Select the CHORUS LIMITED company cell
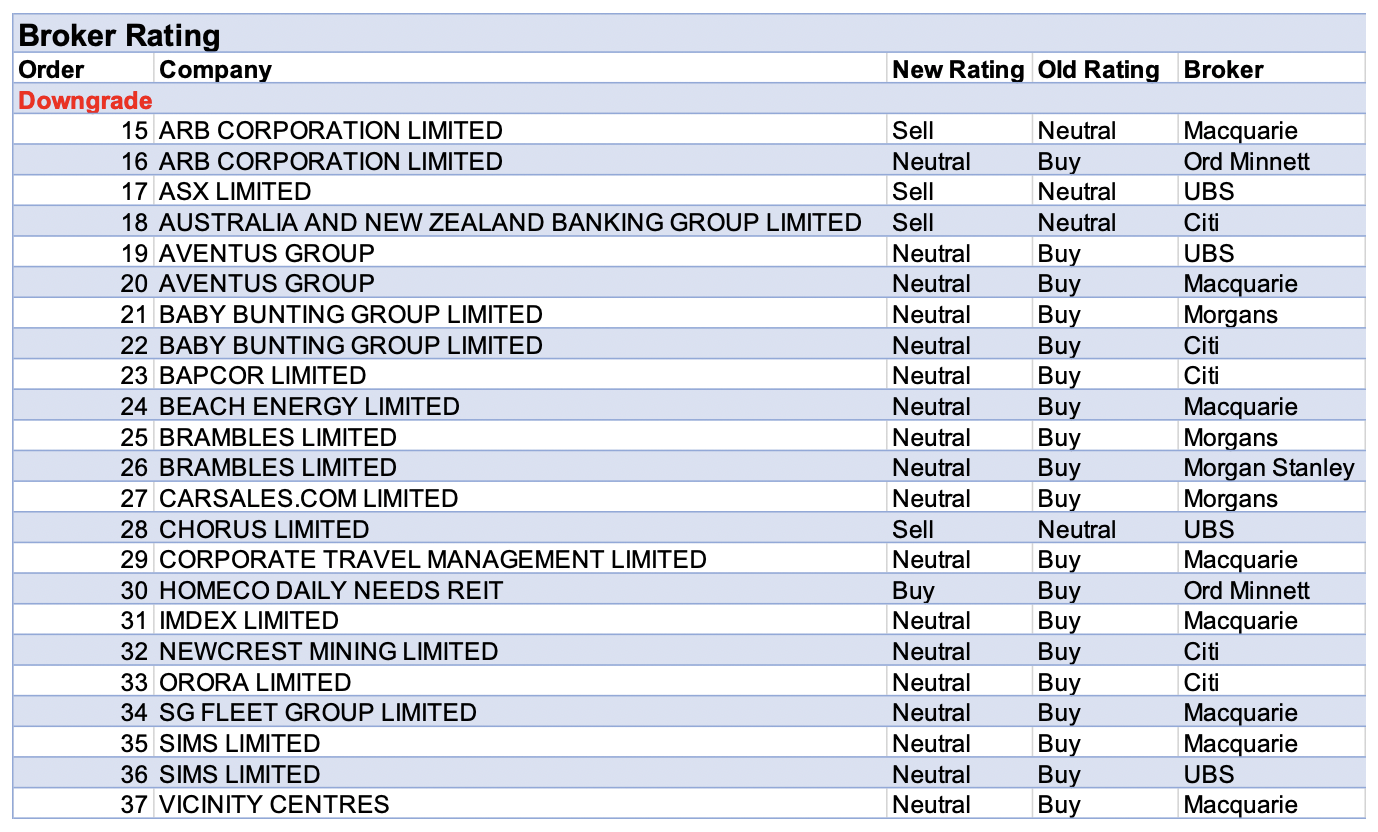1378x832 pixels. (x=264, y=529)
